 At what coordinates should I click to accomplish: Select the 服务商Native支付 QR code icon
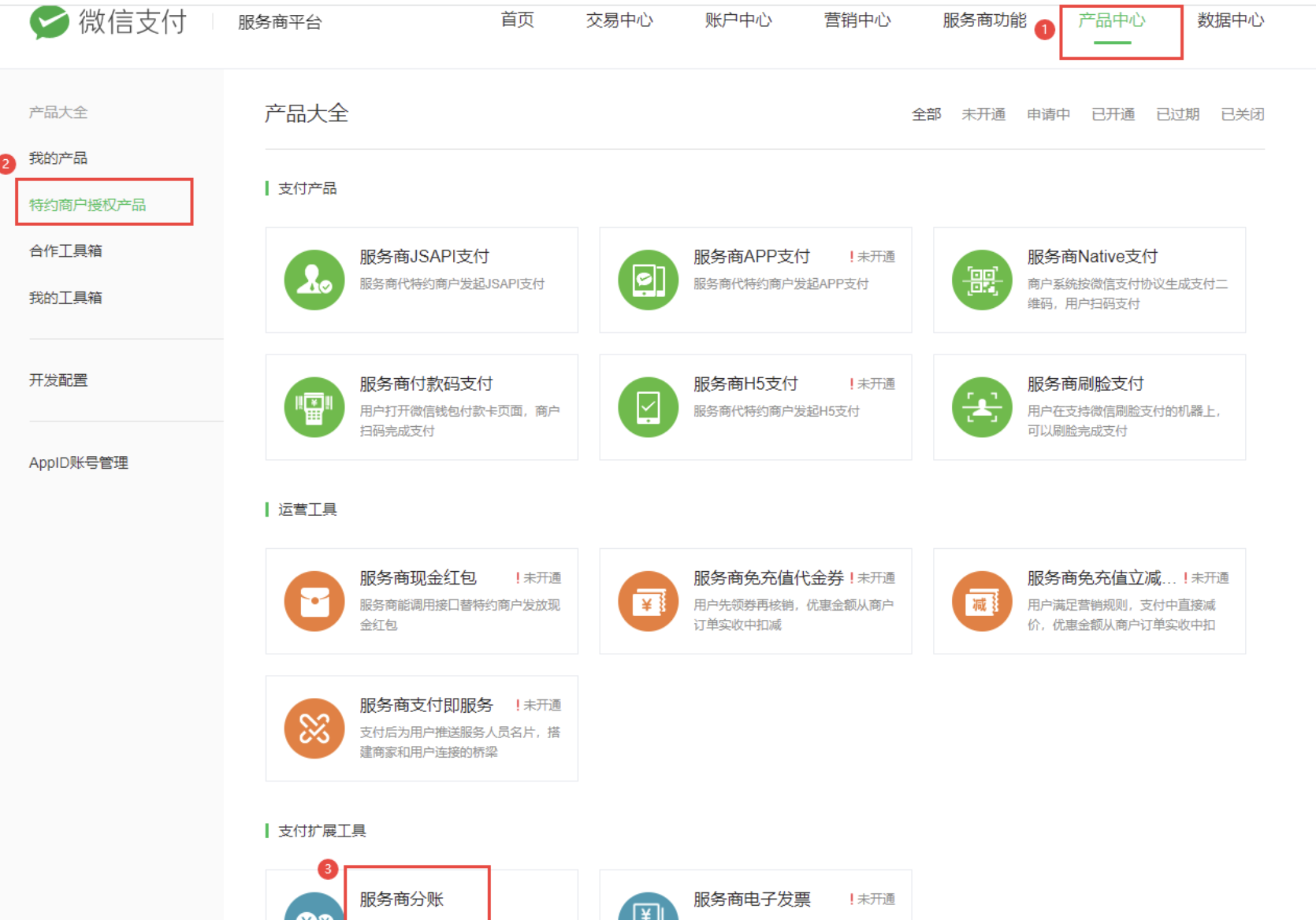(982, 280)
